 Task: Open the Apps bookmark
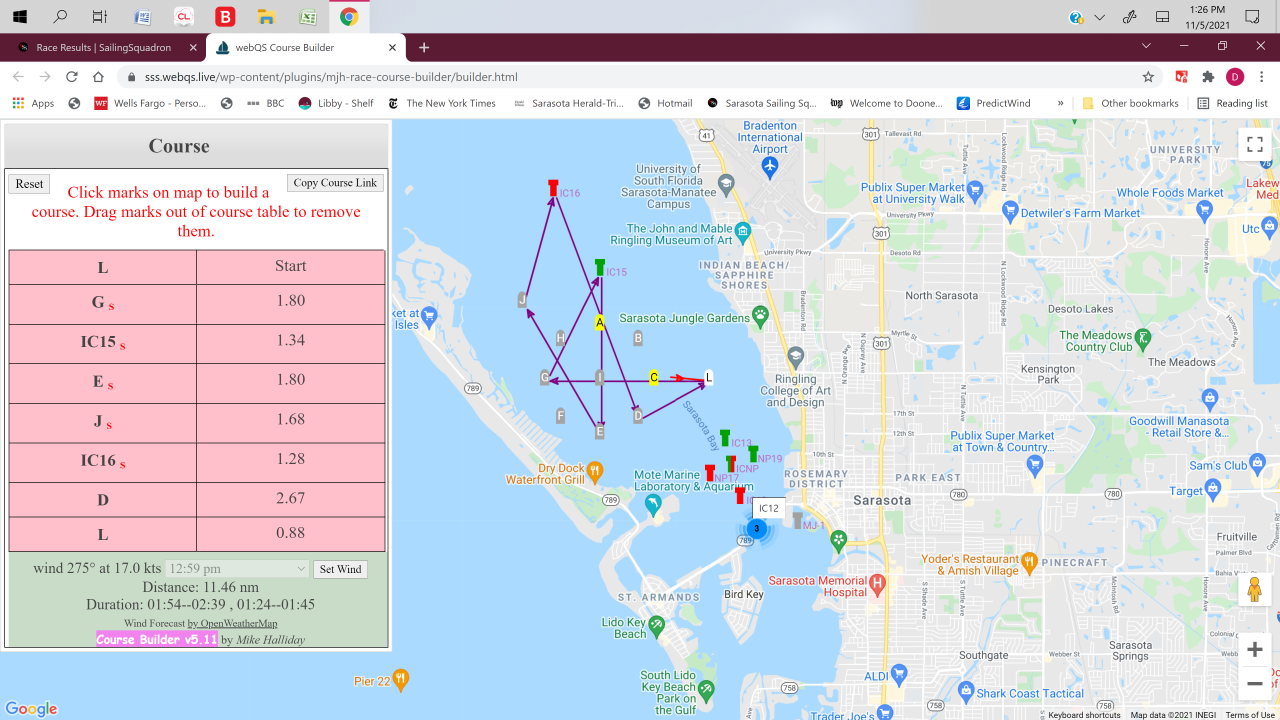pos(34,103)
